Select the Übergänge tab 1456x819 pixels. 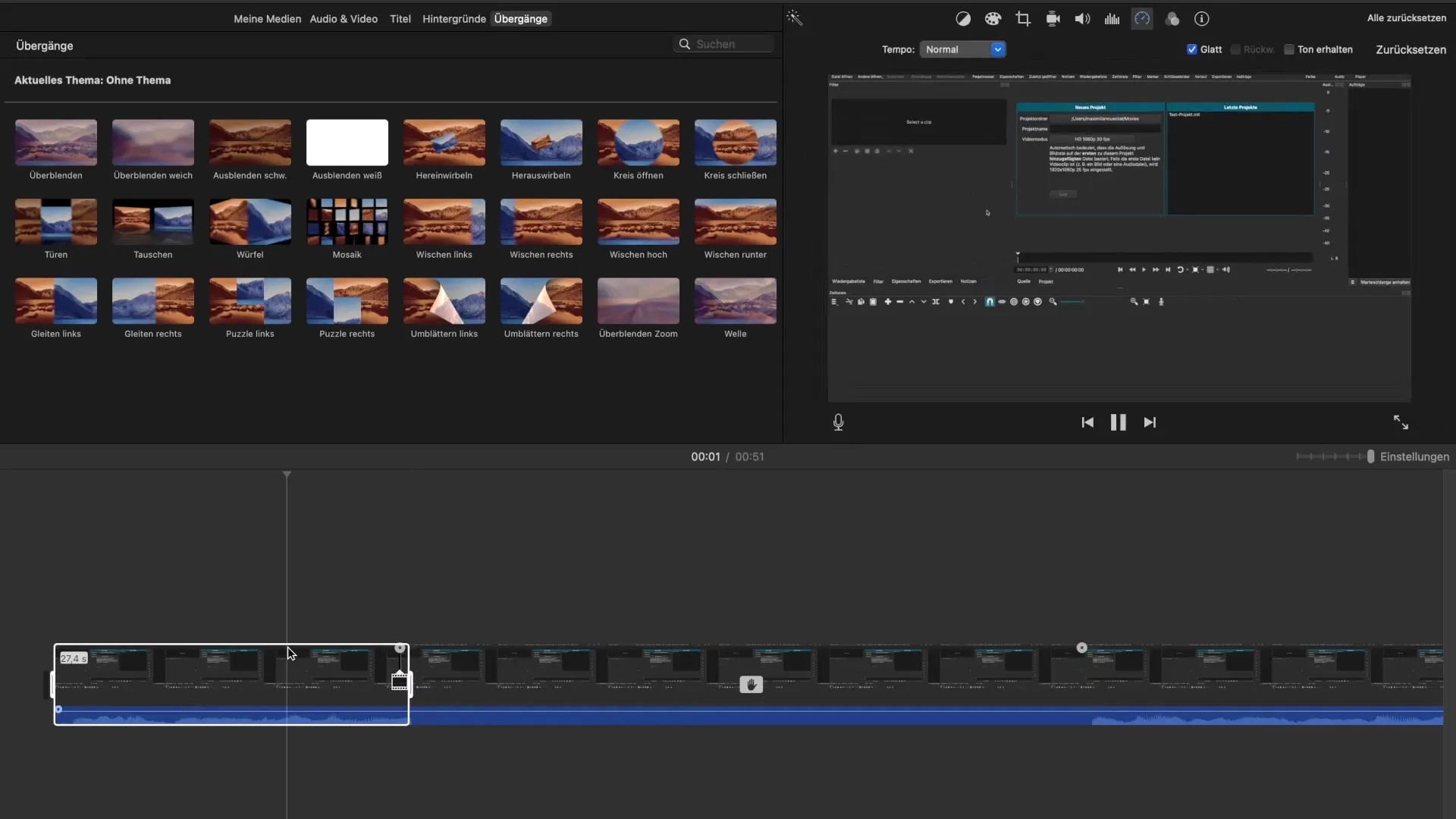pyautogui.click(x=521, y=19)
